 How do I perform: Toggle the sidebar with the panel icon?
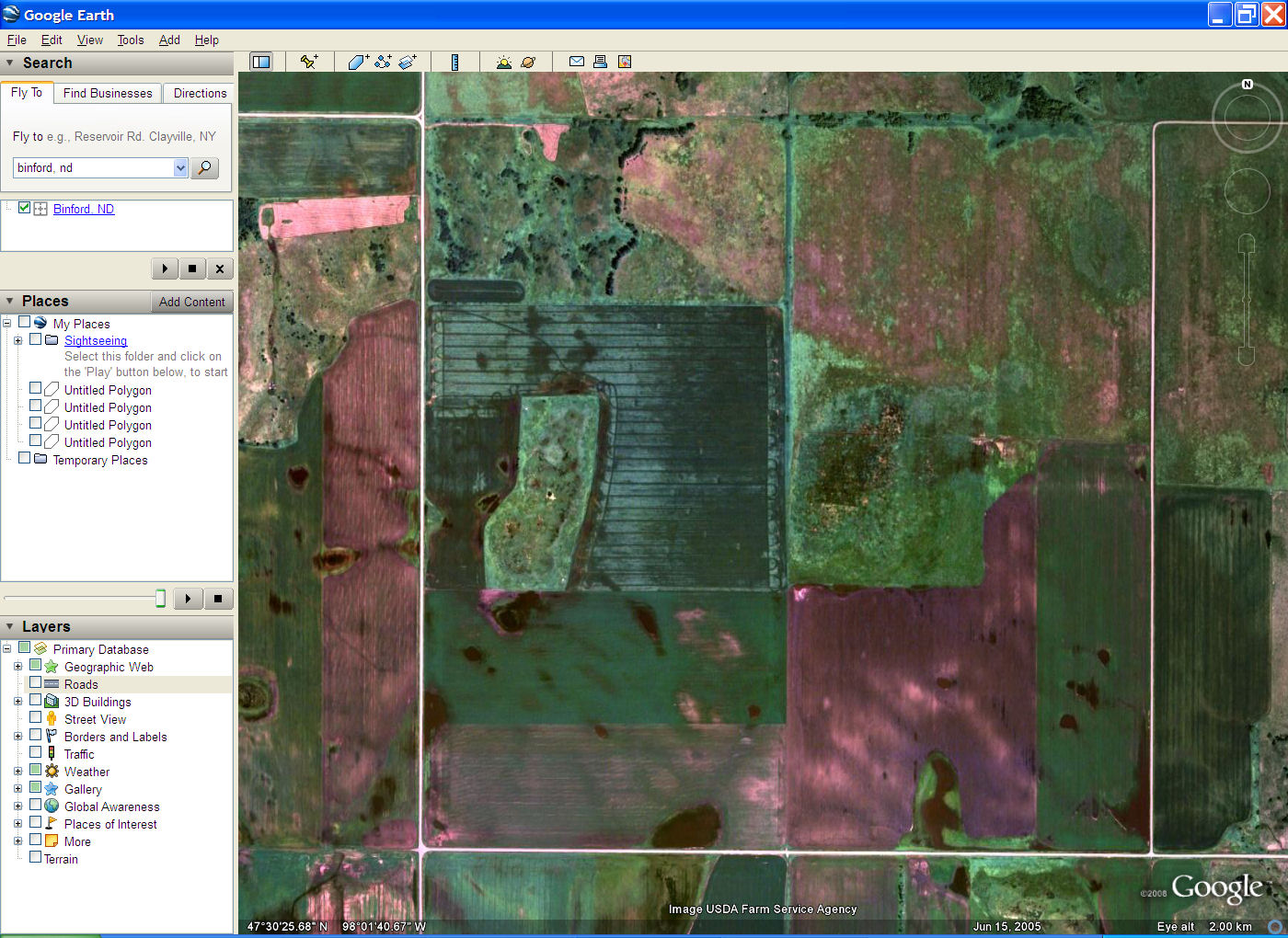261,62
